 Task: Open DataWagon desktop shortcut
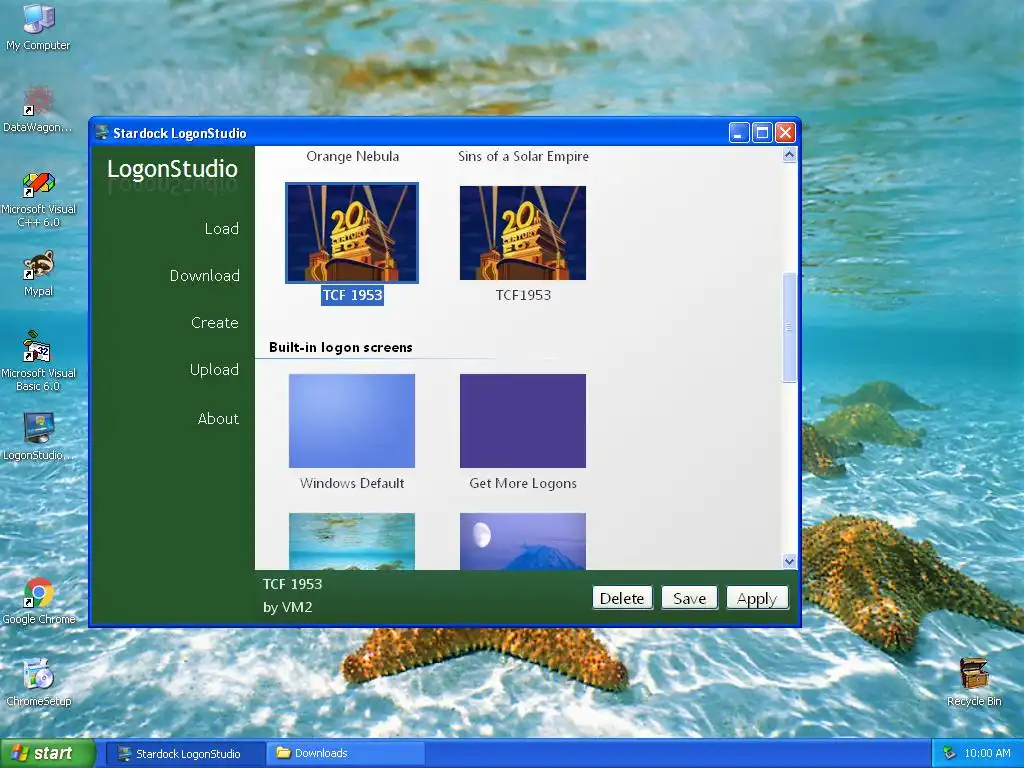[x=38, y=110]
